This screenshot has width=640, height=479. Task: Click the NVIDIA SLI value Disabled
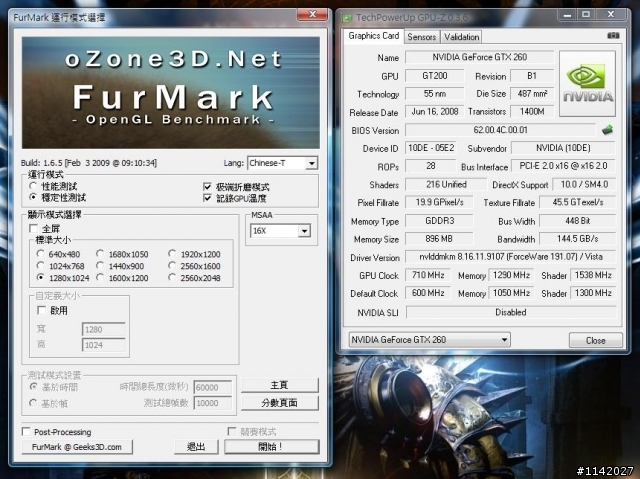[511, 313]
